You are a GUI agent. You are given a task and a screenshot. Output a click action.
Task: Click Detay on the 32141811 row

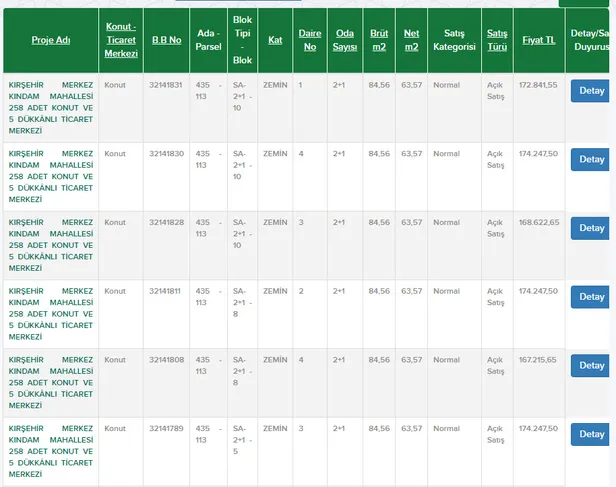point(591,297)
